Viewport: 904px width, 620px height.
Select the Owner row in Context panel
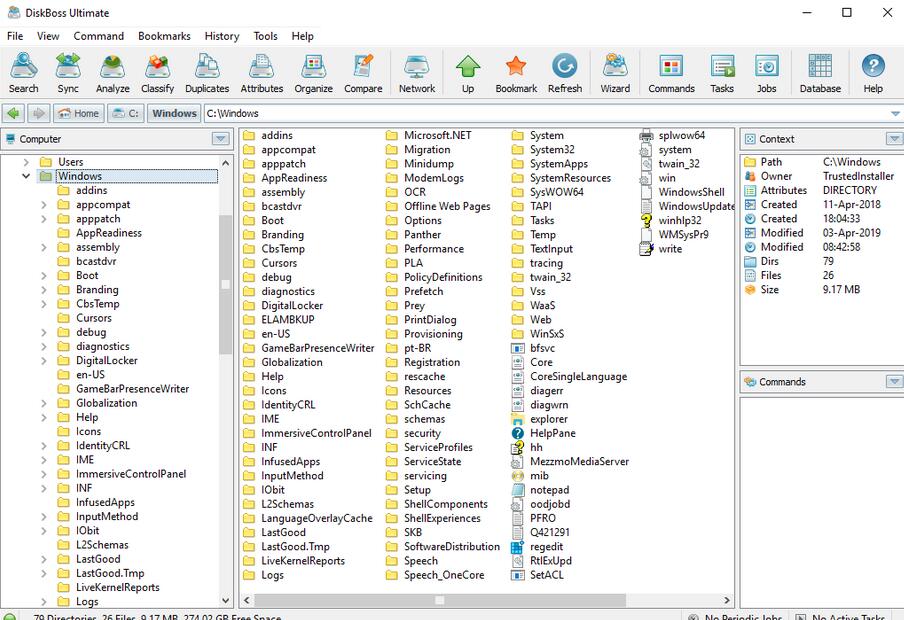coord(819,176)
